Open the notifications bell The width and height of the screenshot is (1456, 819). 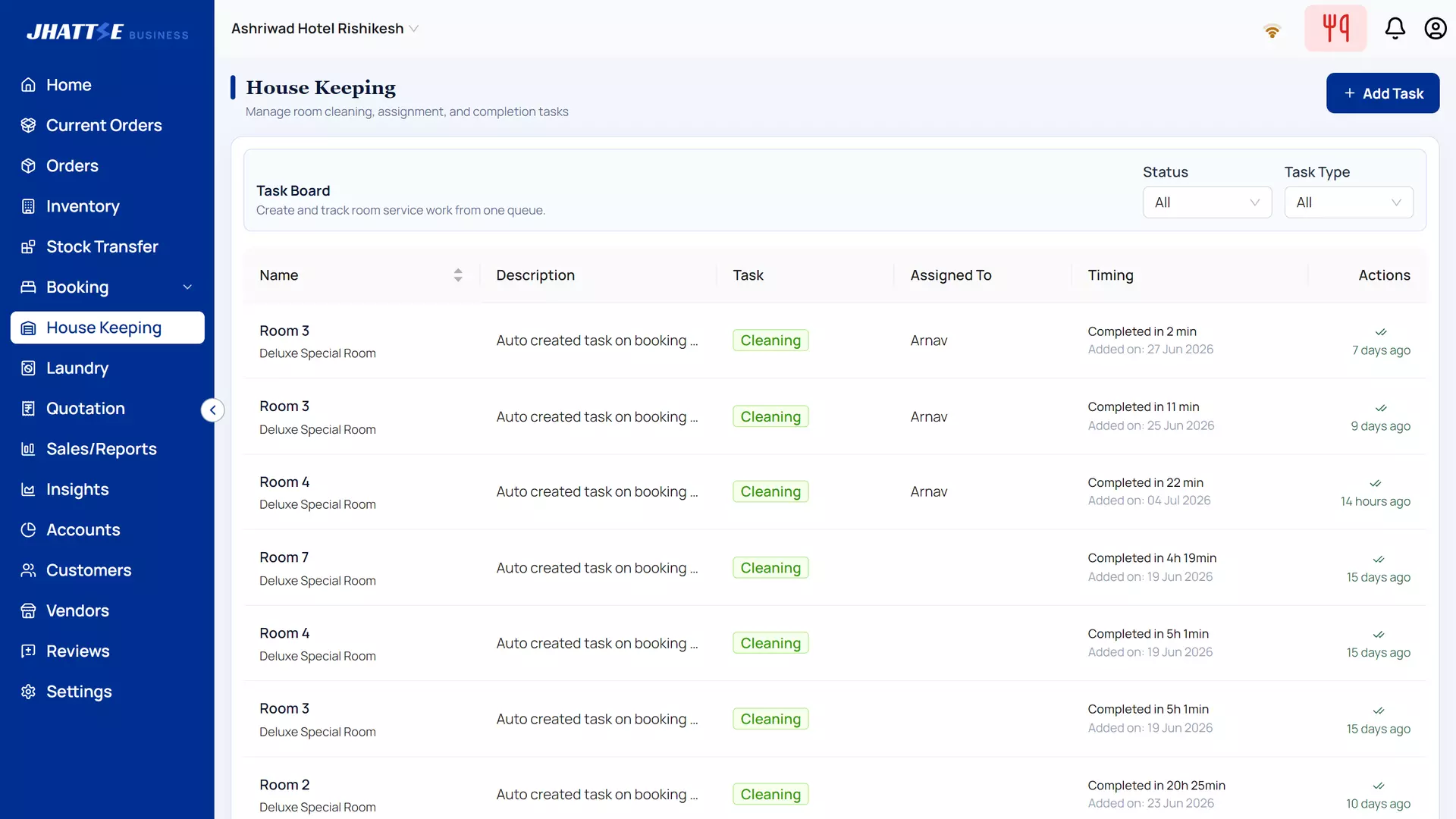tap(1395, 28)
